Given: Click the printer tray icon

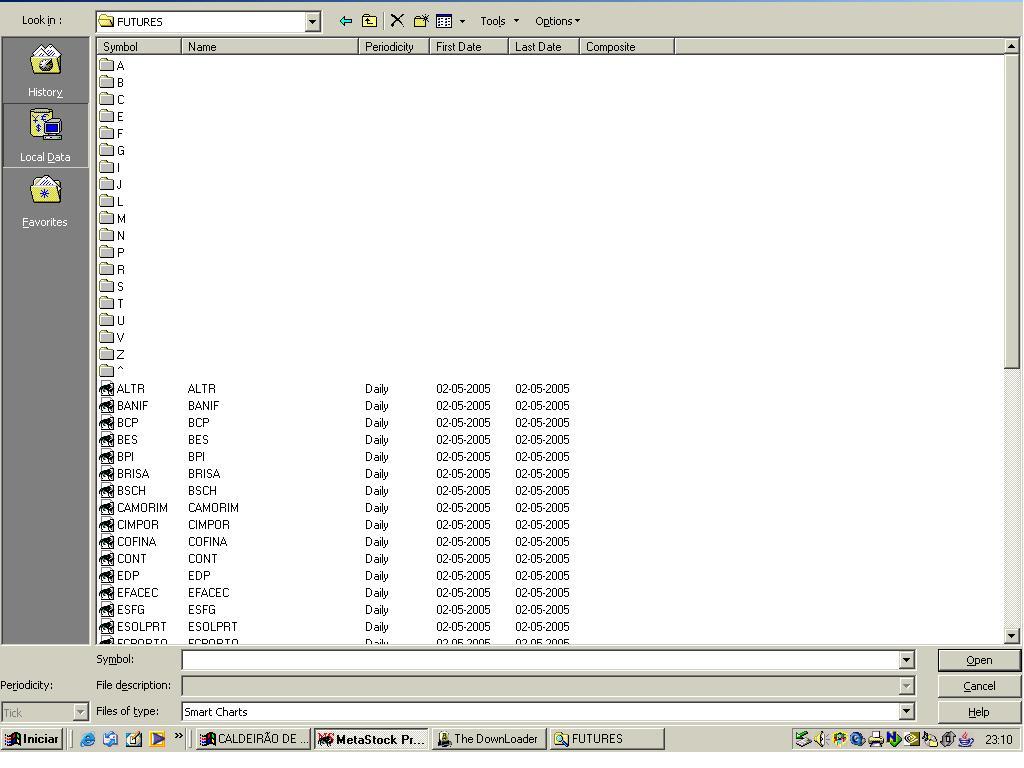Looking at the screenshot, I should click(x=876, y=739).
